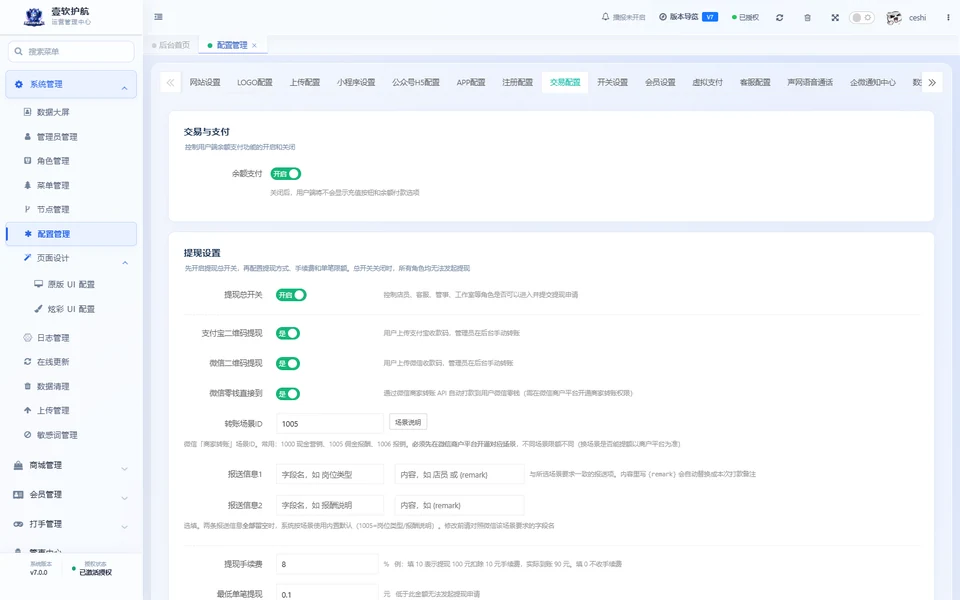Select the 交易配置 tab
960x600 pixels.
pos(565,82)
